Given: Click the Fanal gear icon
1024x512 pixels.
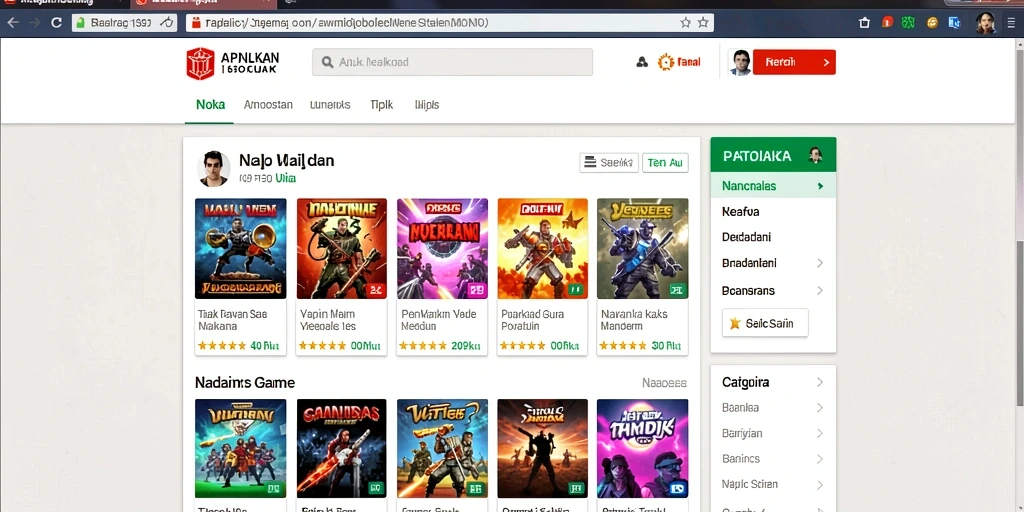Looking at the screenshot, I should click(x=665, y=62).
